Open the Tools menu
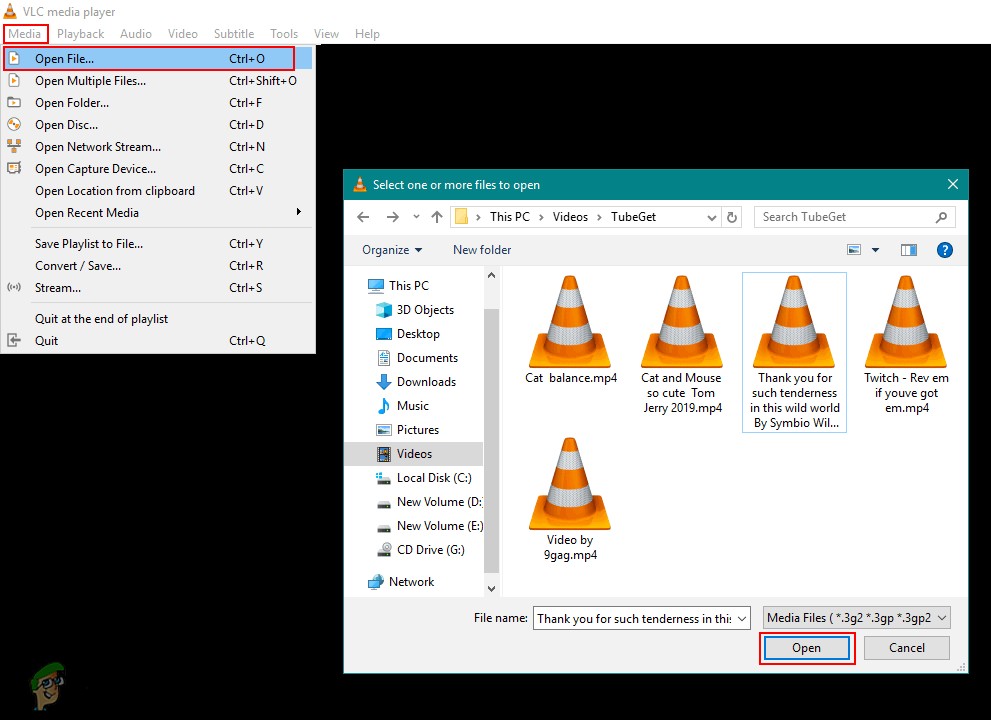 click(x=283, y=33)
